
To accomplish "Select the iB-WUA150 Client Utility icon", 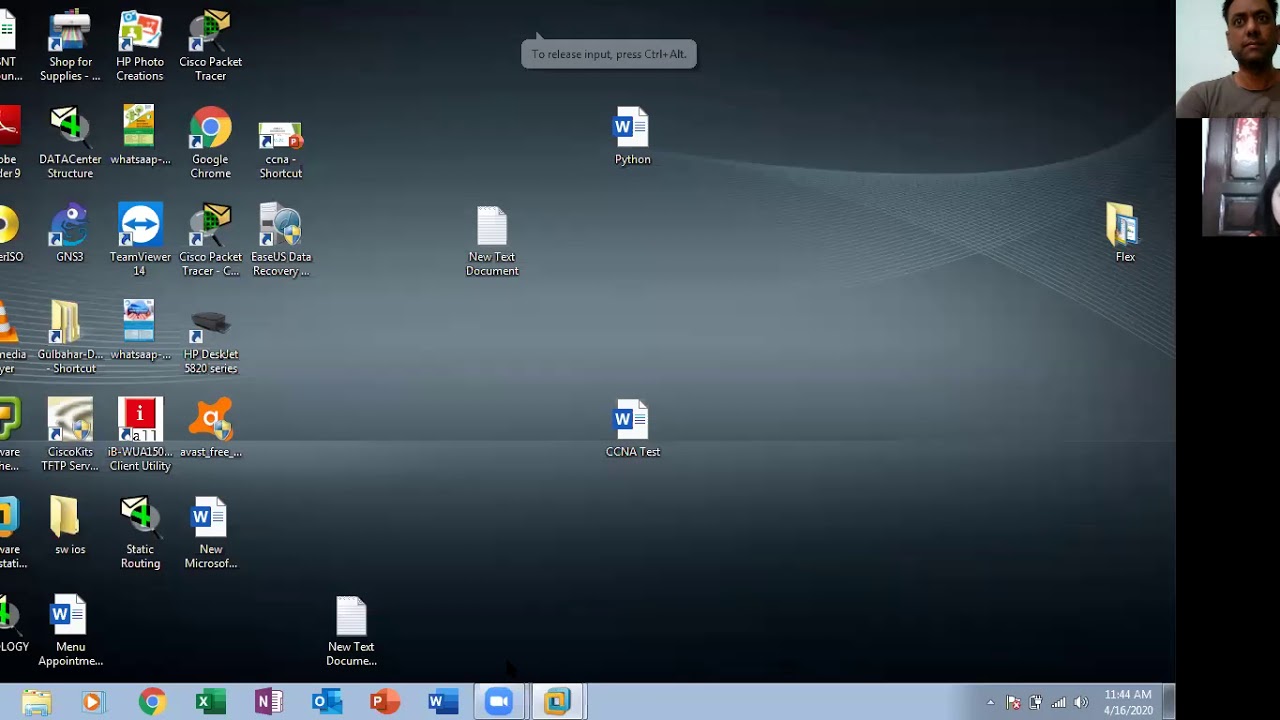I will pos(140,436).
